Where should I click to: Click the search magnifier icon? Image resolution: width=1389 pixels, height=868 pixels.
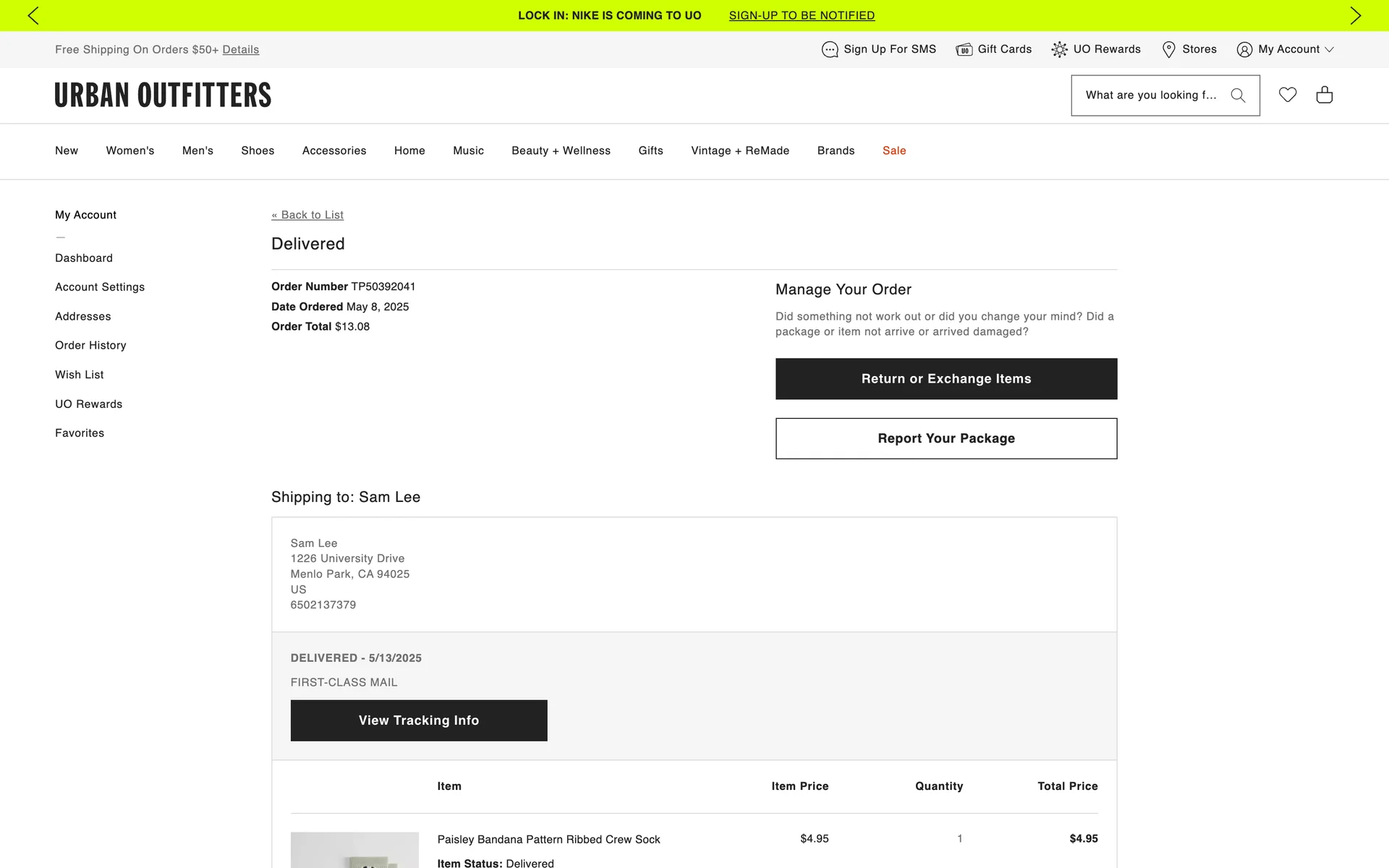1238,95
